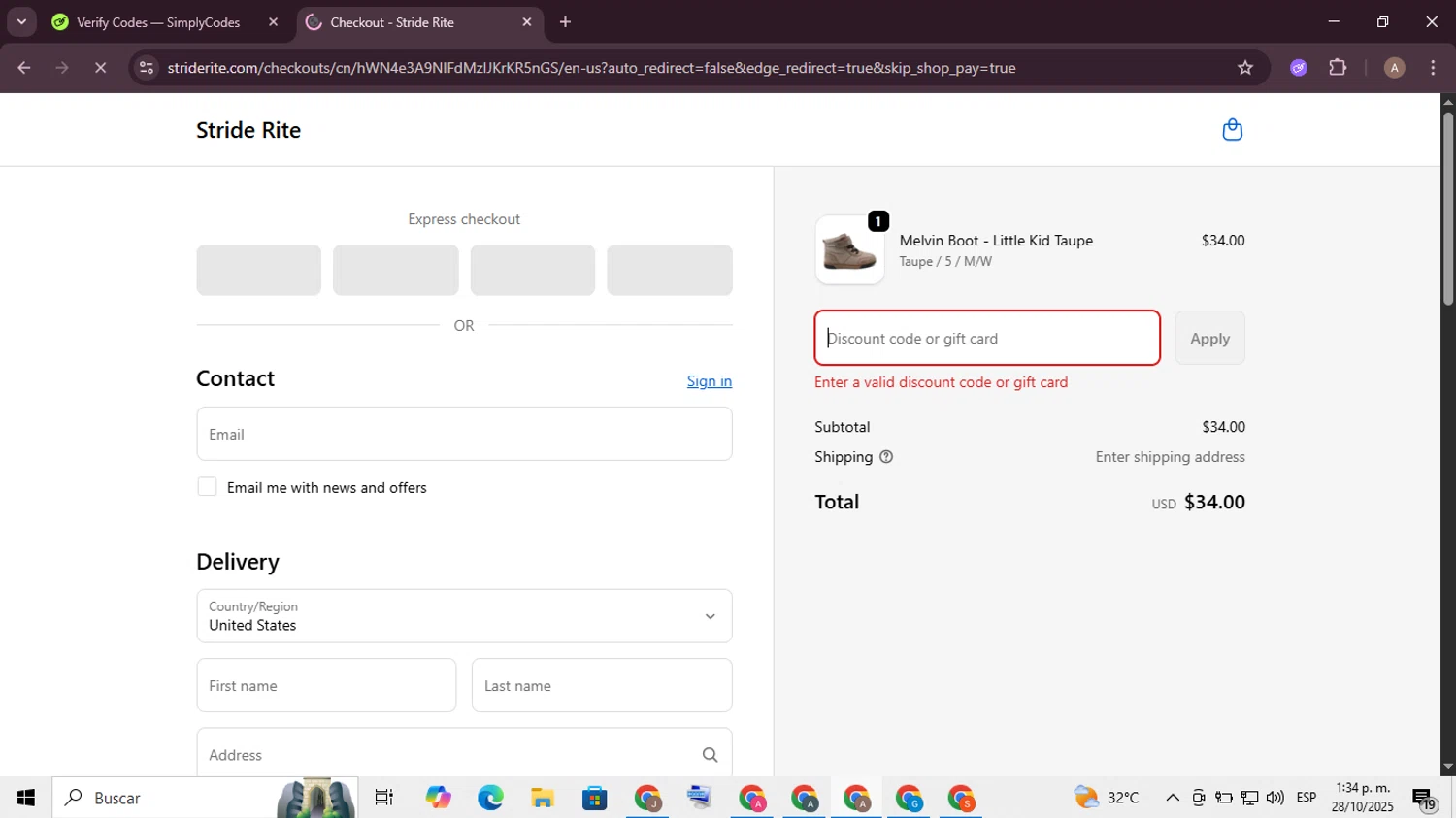Open Chrome three-dot menu
This screenshot has width=1456, height=818.
(1433, 68)
